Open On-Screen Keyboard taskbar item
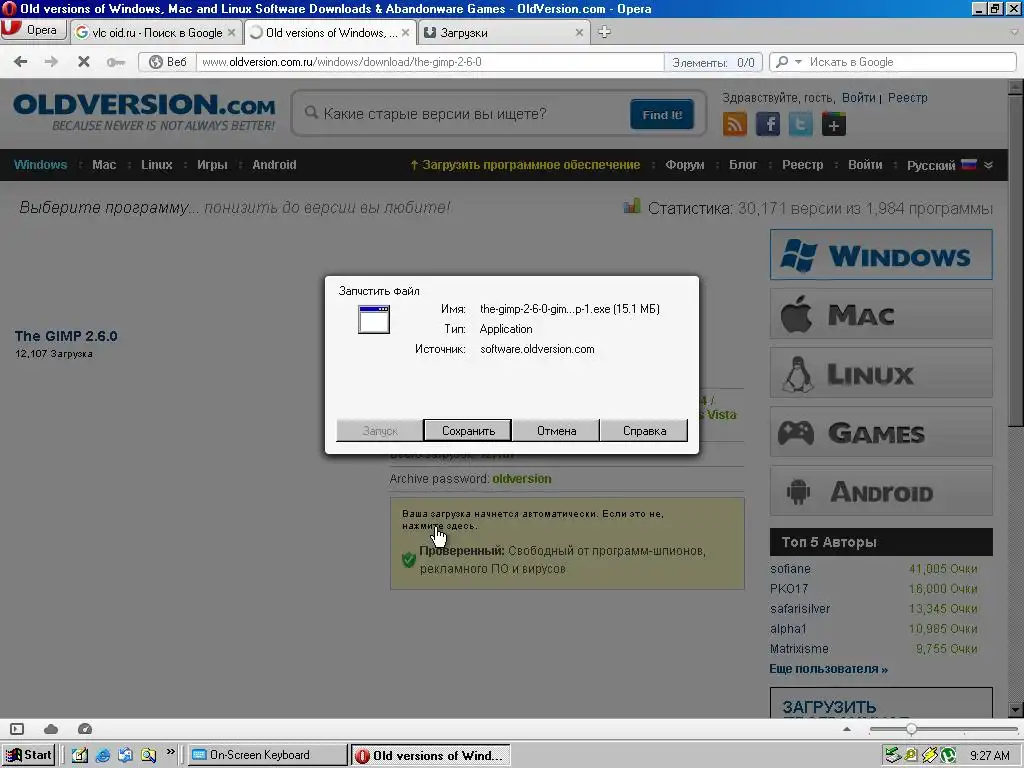The width and height of the screenshot is (1024, 768). 268,755
